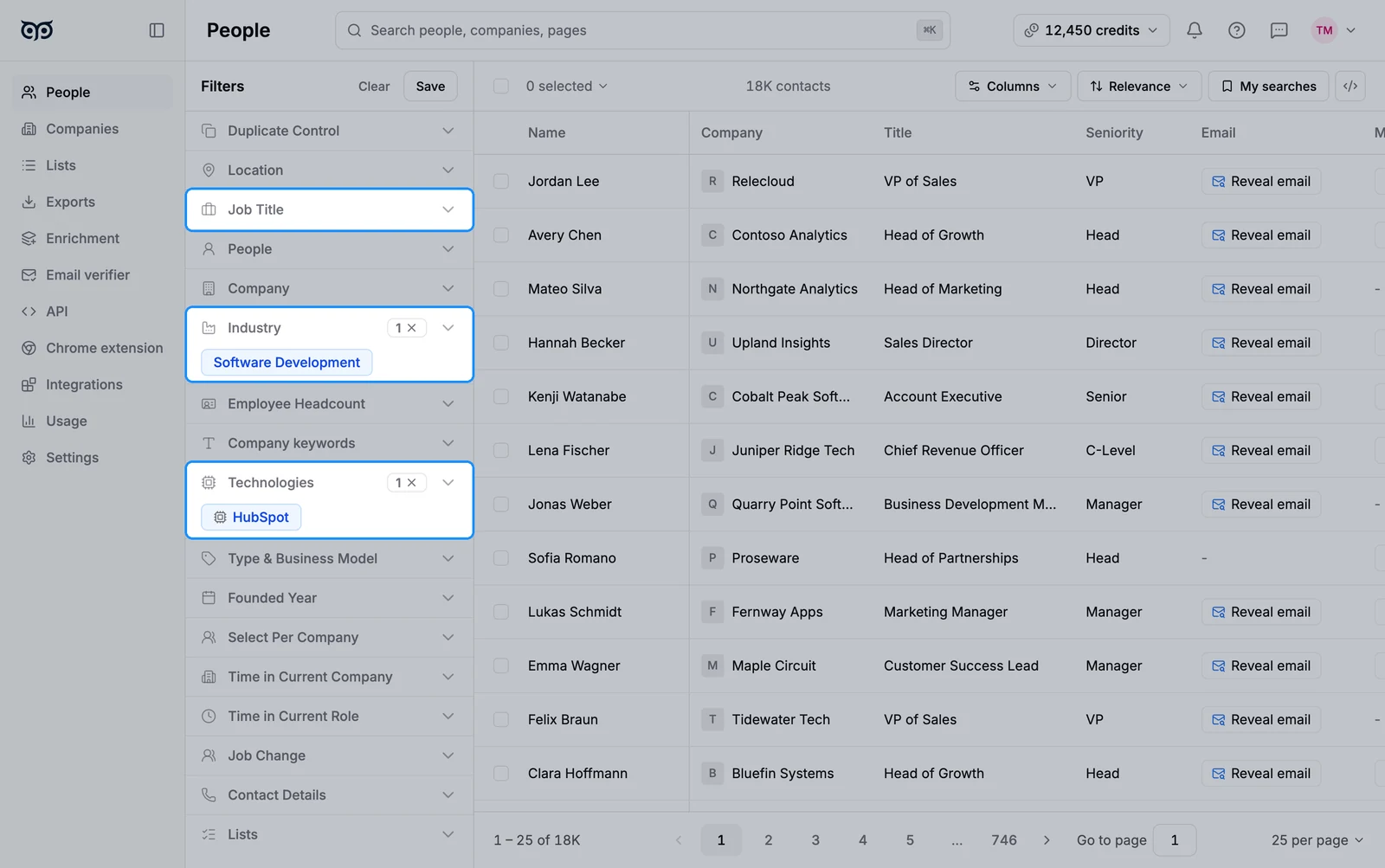The image size is (1385, 868).
Task: Click the Duplicate Control filter icon
Action: click(x=209, y=131)
